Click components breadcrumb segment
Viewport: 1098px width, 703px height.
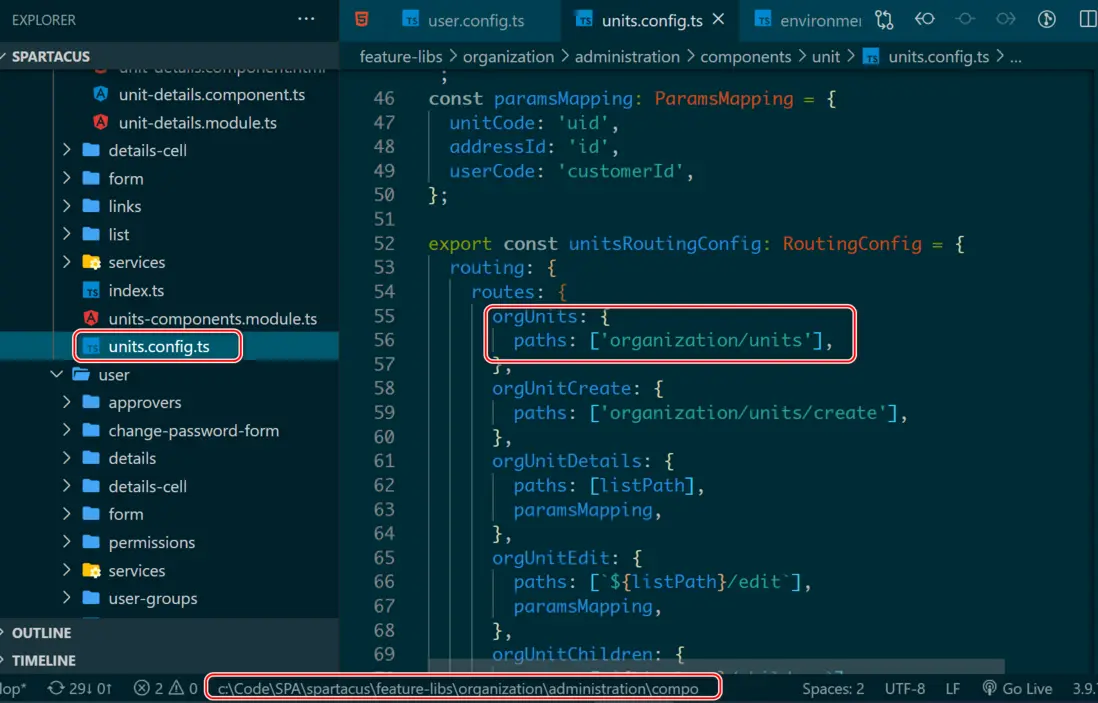[745, 57]
